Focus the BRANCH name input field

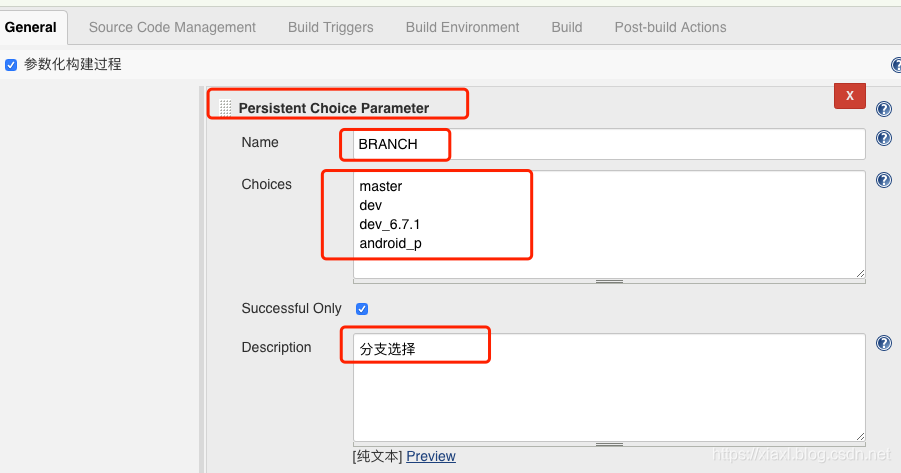tap(608, 144)
